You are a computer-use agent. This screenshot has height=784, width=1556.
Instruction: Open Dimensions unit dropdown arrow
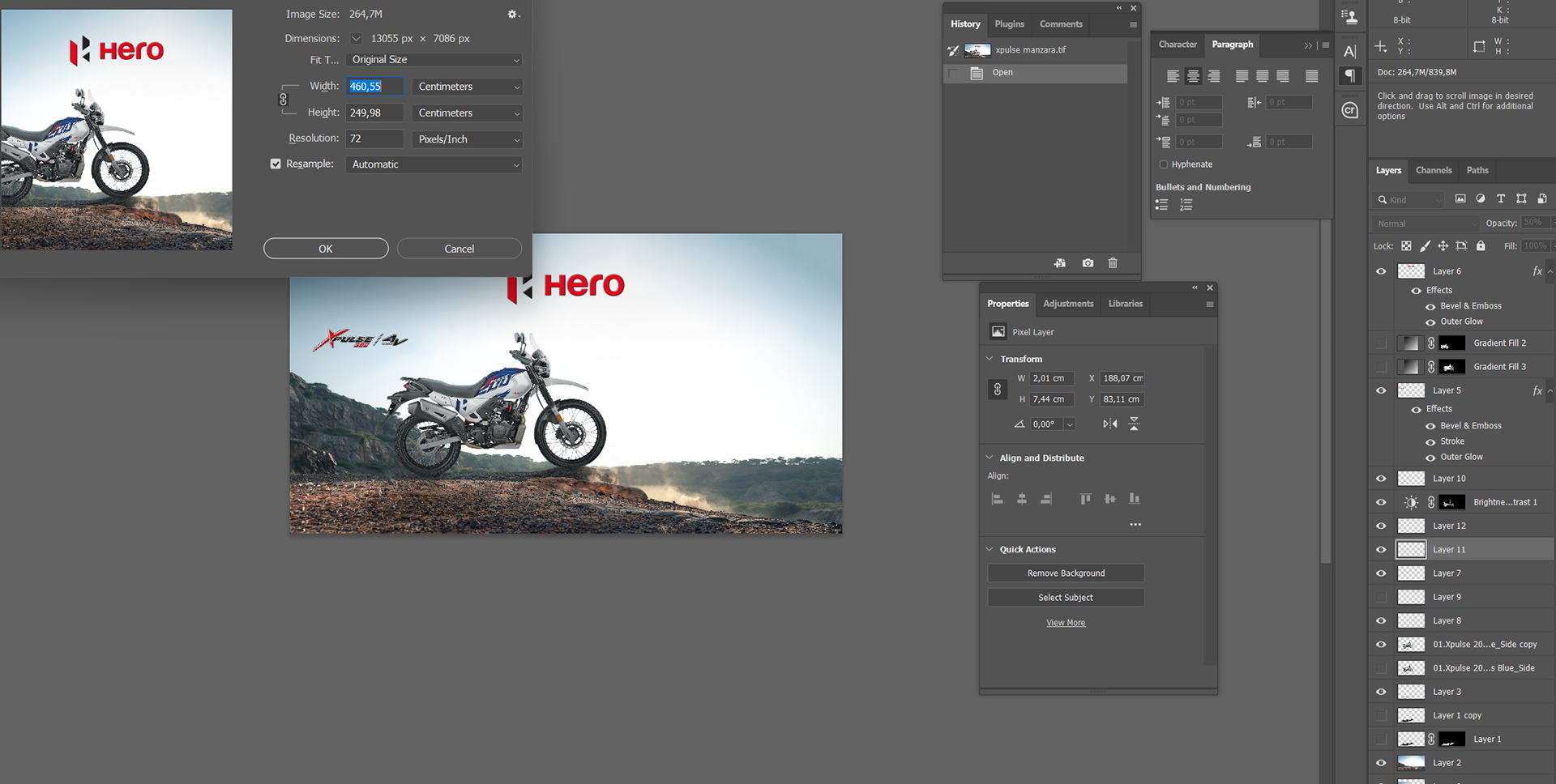356,38
